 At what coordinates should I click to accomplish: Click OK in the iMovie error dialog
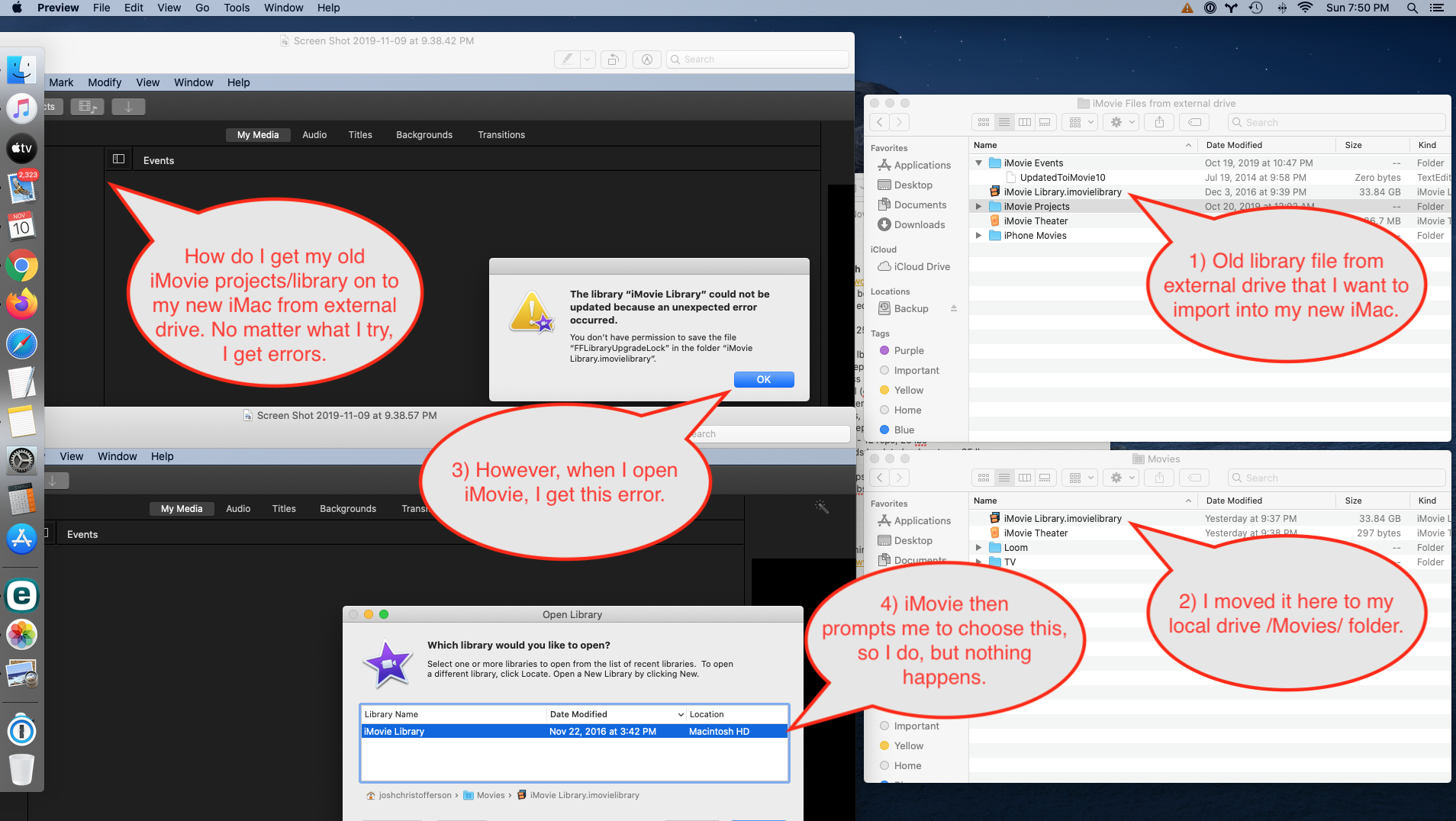pyautogui.click(x=764, y=379)
